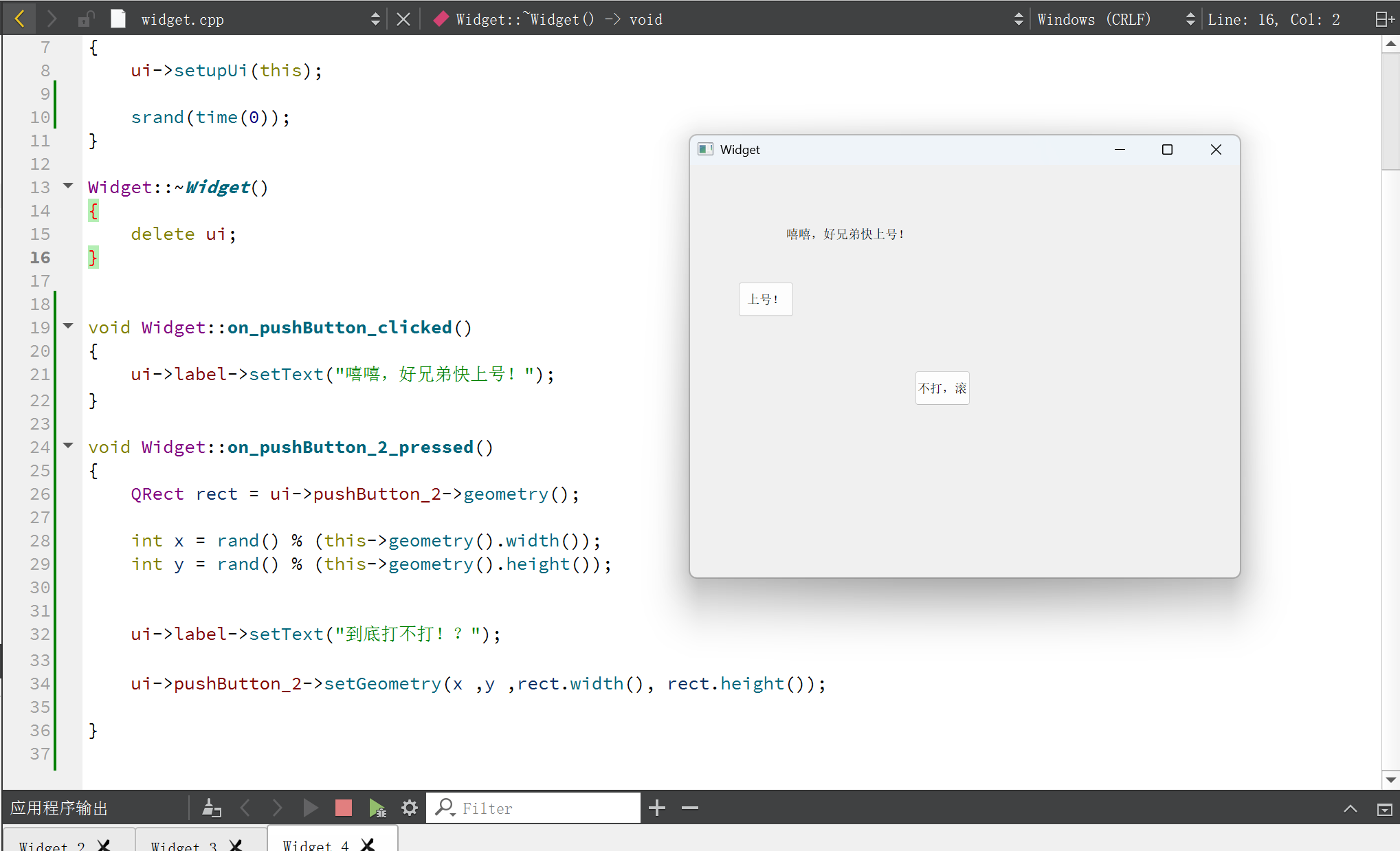Start debugging with green bug play icon

(x=377, y=808)
